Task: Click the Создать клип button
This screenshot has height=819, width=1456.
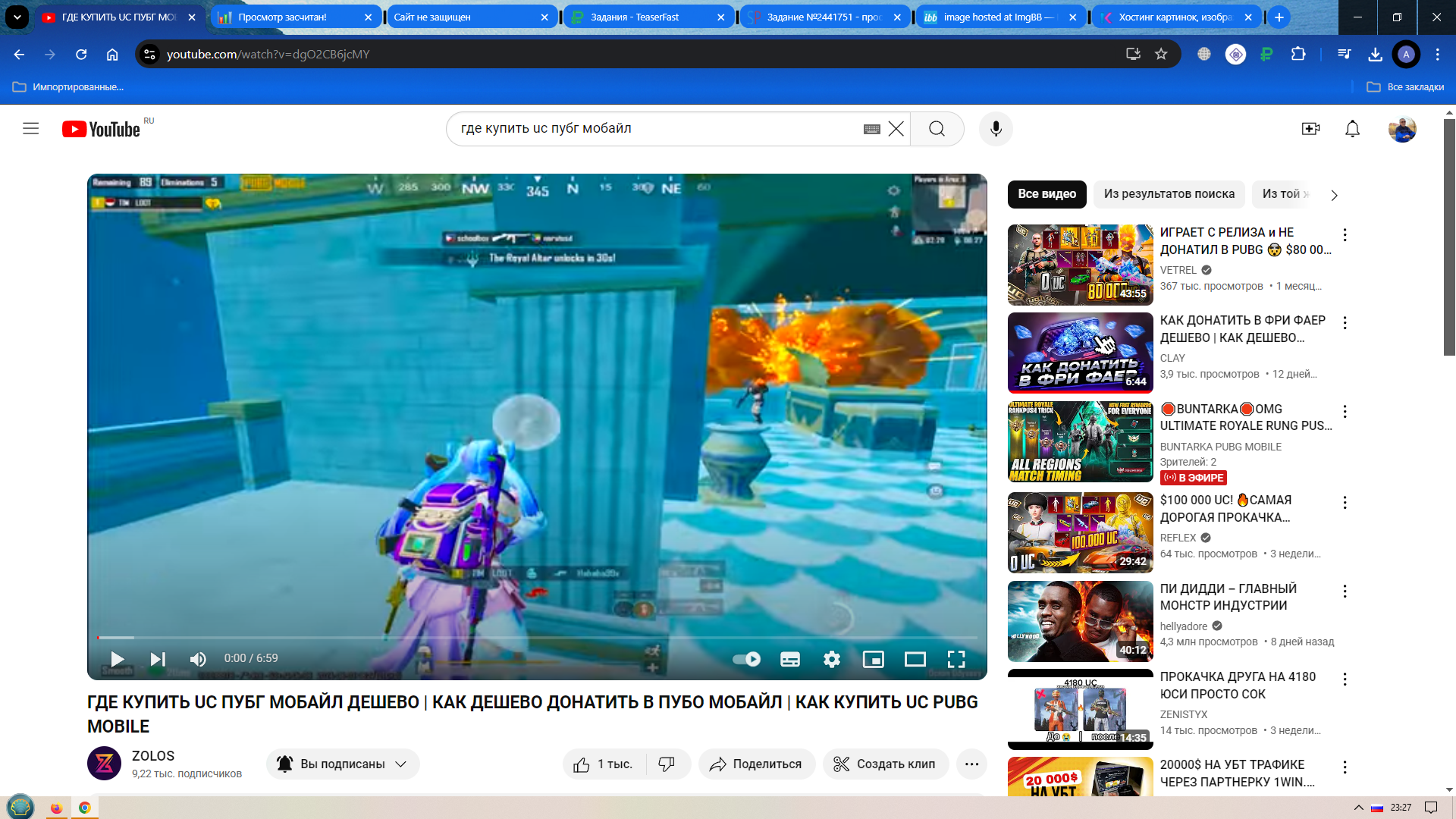Action: tap(885, 764)
